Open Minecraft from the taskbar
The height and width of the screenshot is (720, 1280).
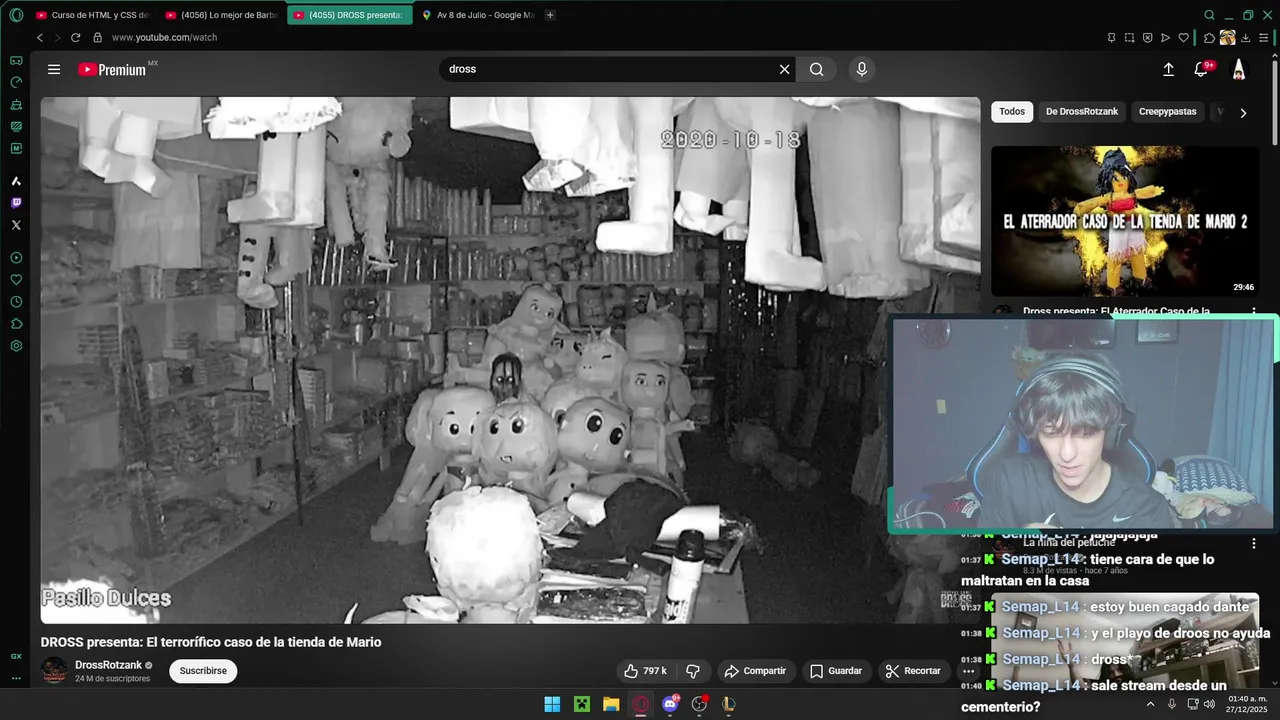(581, 704)
